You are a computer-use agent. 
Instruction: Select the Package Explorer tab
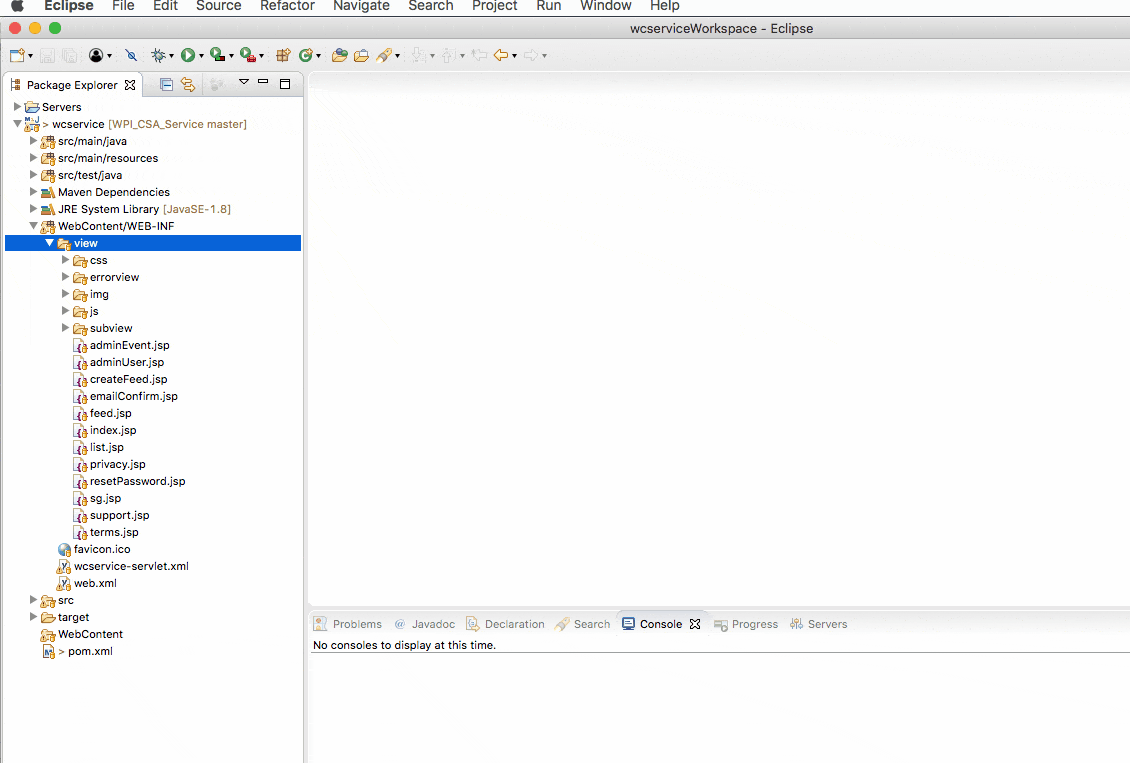[x=72, y=85]
